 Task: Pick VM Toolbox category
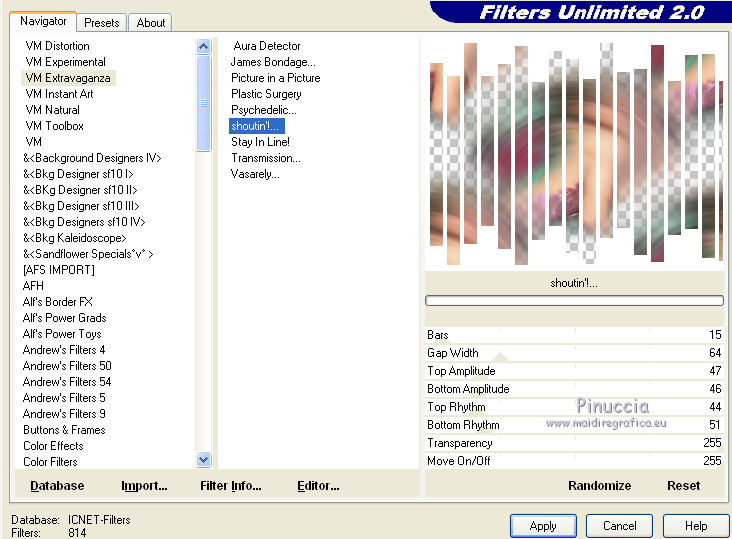click(x=55, y=126)
